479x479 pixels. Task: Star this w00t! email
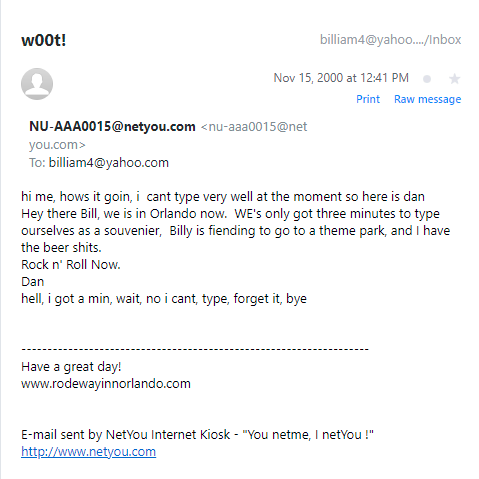(454, 79)
